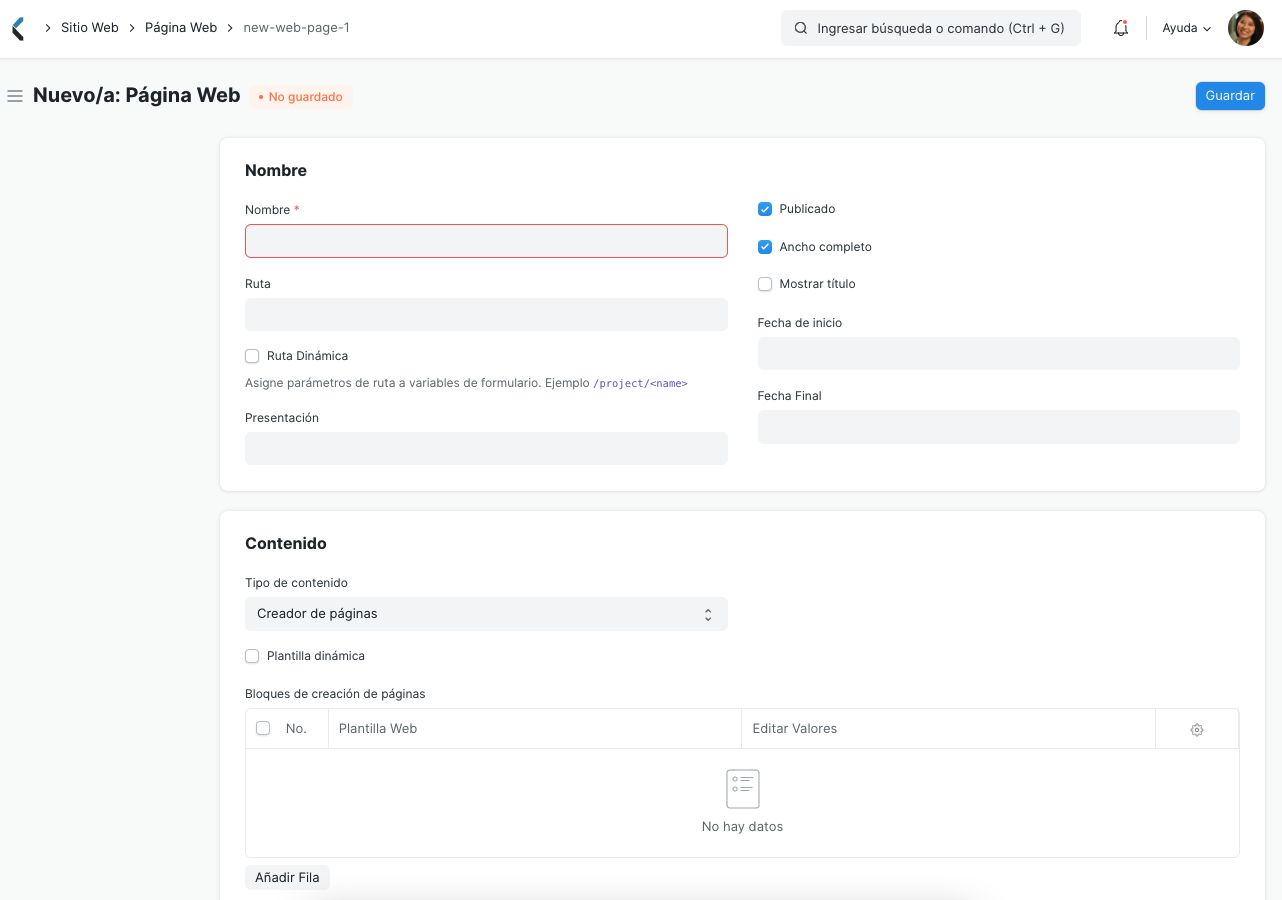The width and height of the screenshot is (1282, 900).
Task: Focus the Ruta input field
Action: click(486, 314)
